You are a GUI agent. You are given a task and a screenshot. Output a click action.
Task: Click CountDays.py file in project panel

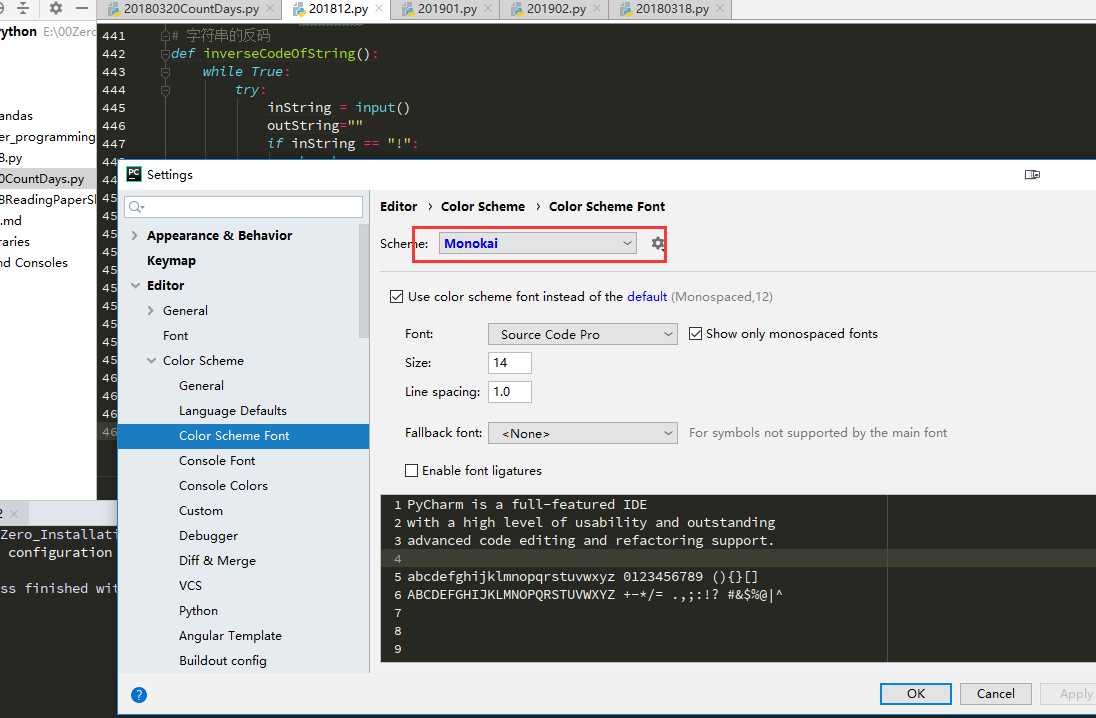tap(42, 179)
